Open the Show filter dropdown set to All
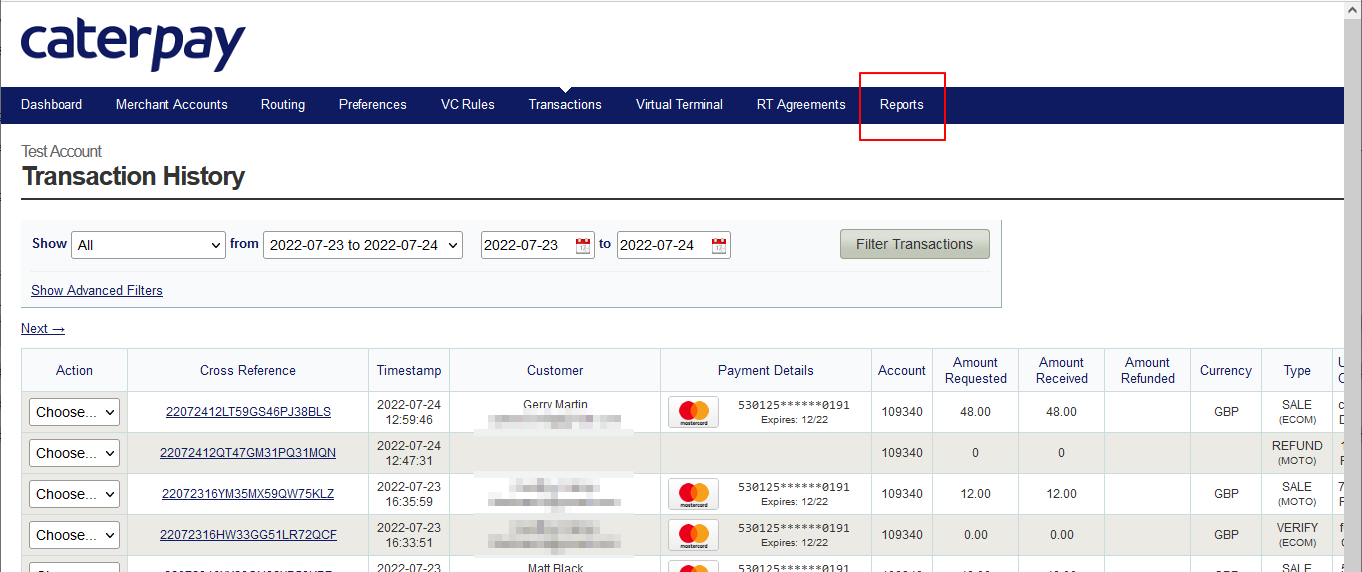1362x572 pixels. 149,245
